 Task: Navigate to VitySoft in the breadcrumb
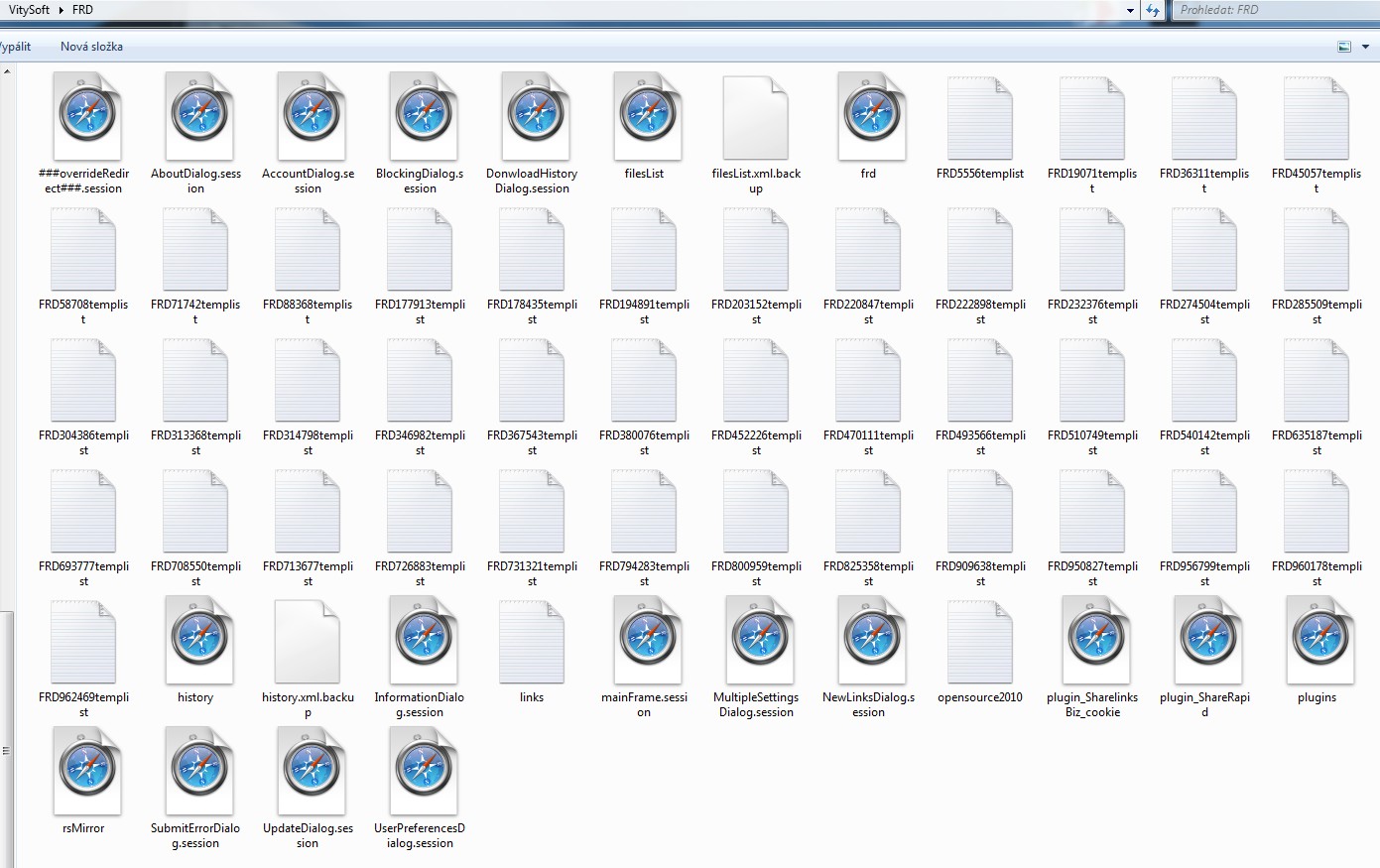(x=29, y=10)
